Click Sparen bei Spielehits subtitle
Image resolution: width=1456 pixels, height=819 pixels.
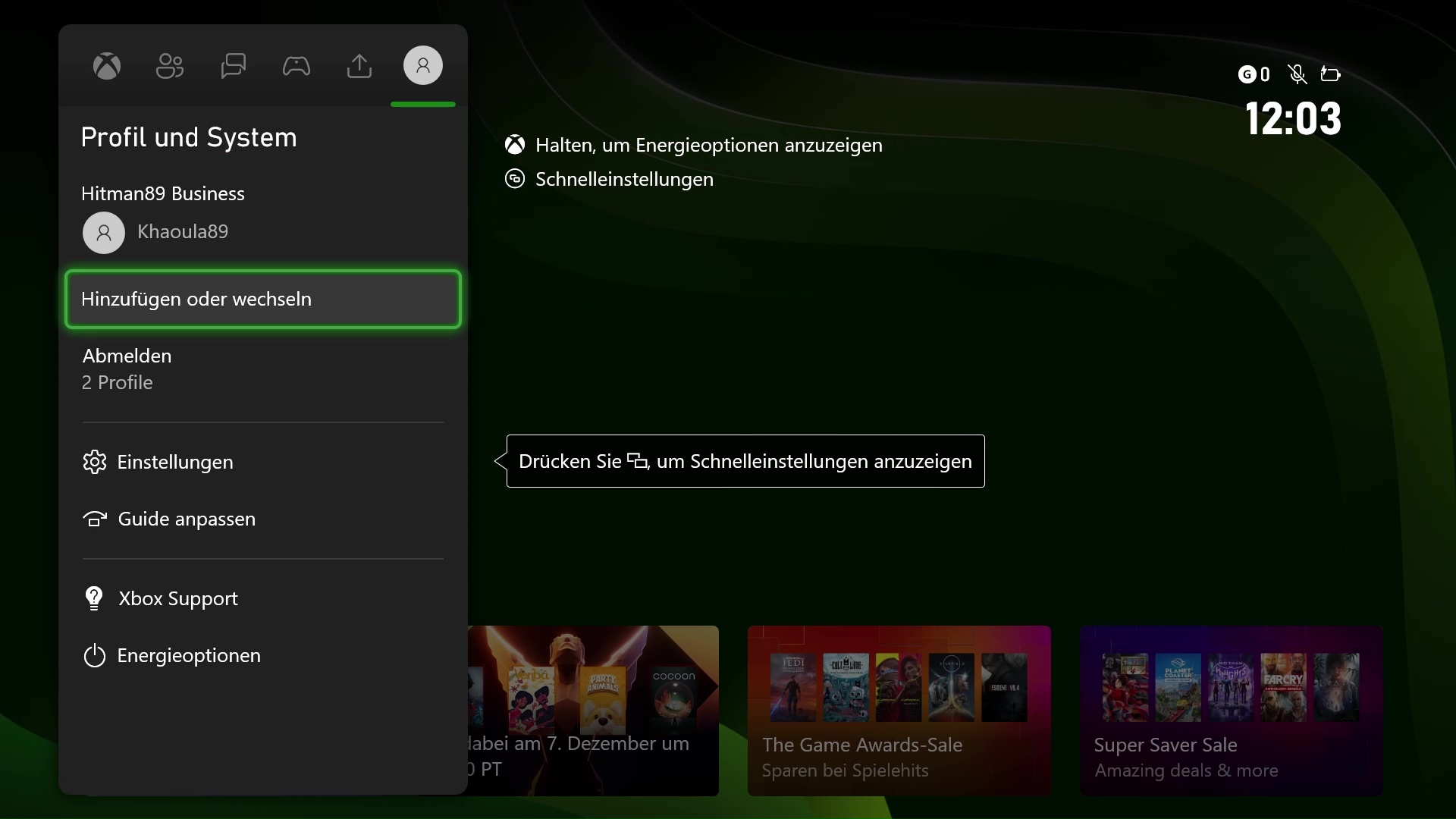846,770
